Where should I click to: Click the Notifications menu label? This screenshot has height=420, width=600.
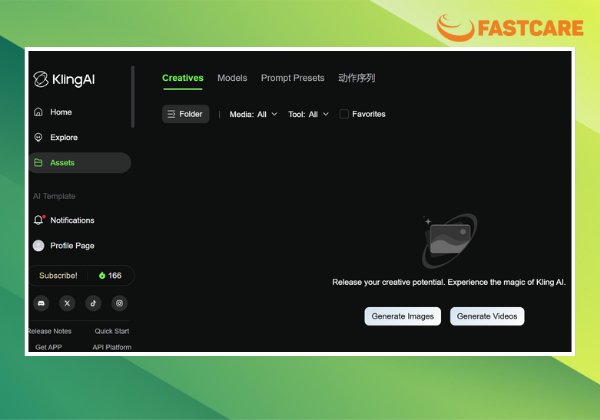point(72,220)
